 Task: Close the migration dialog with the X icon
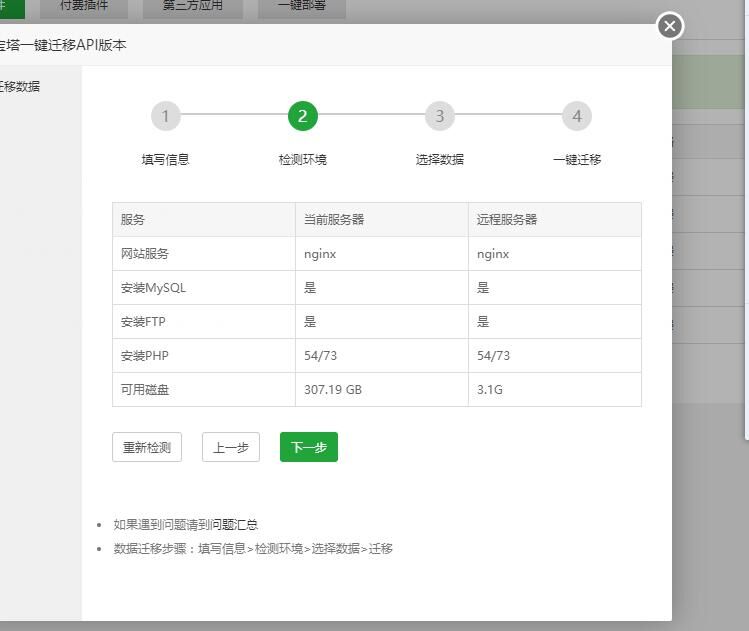(x=670, y=26)
